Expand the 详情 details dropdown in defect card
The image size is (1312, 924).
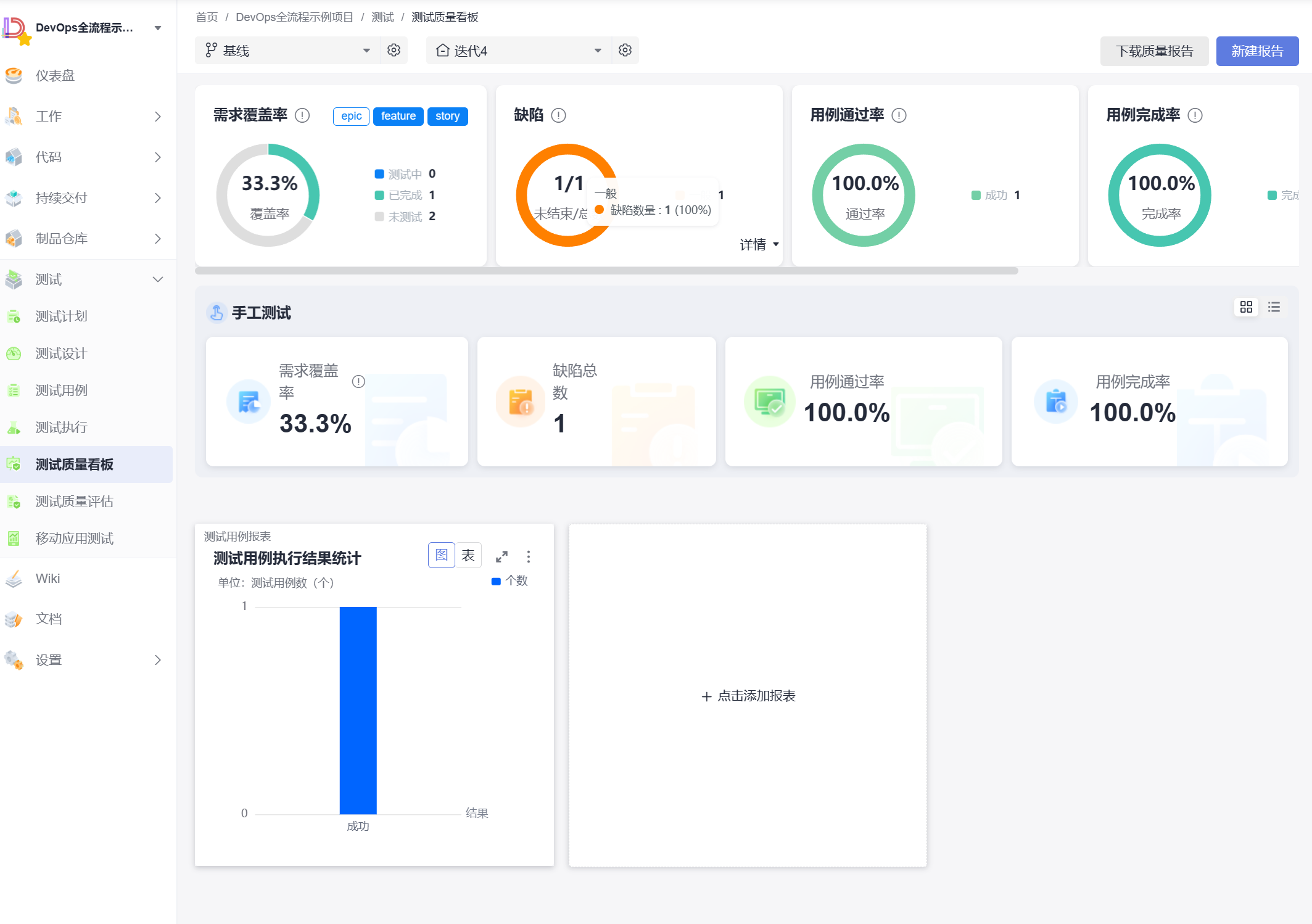[759, 244]
